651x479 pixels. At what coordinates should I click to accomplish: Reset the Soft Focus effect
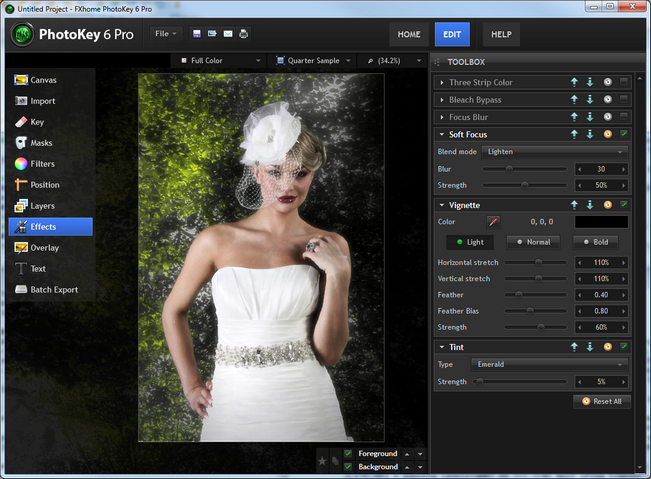point(607,134)
